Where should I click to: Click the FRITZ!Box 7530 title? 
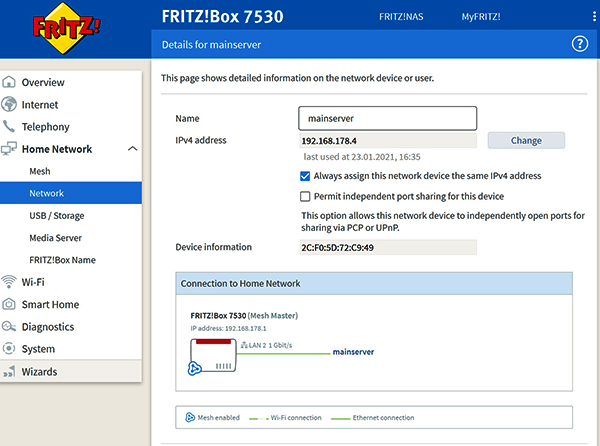coord(222,16)
